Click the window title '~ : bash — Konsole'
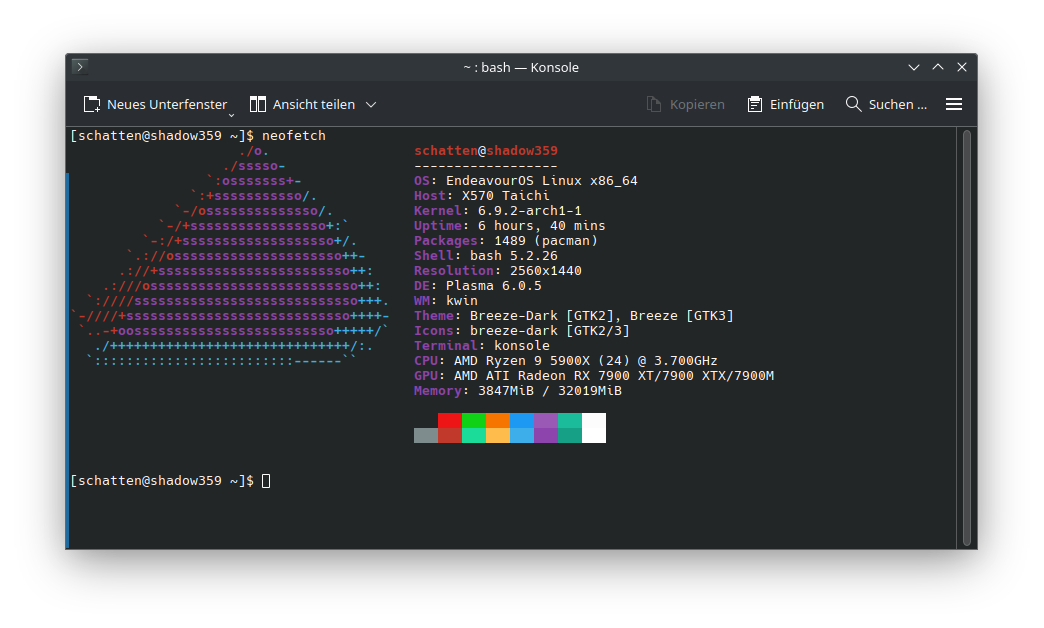This screenshot has width=1044, height=628. click(x=521, y=67)
